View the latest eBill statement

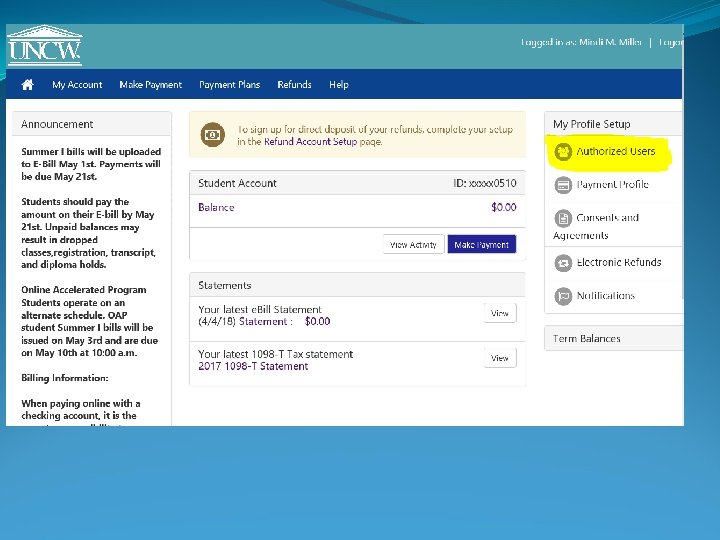point(500,313)
